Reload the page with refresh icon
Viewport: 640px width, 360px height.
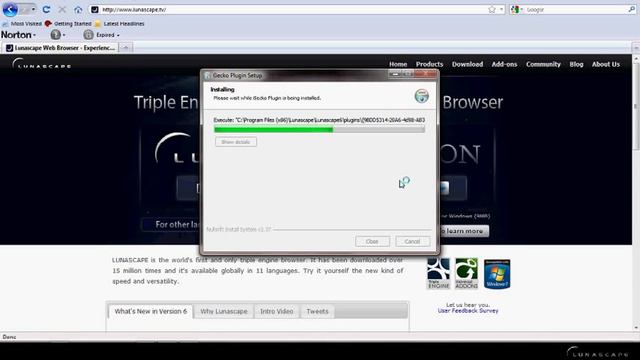coord(46,9)
